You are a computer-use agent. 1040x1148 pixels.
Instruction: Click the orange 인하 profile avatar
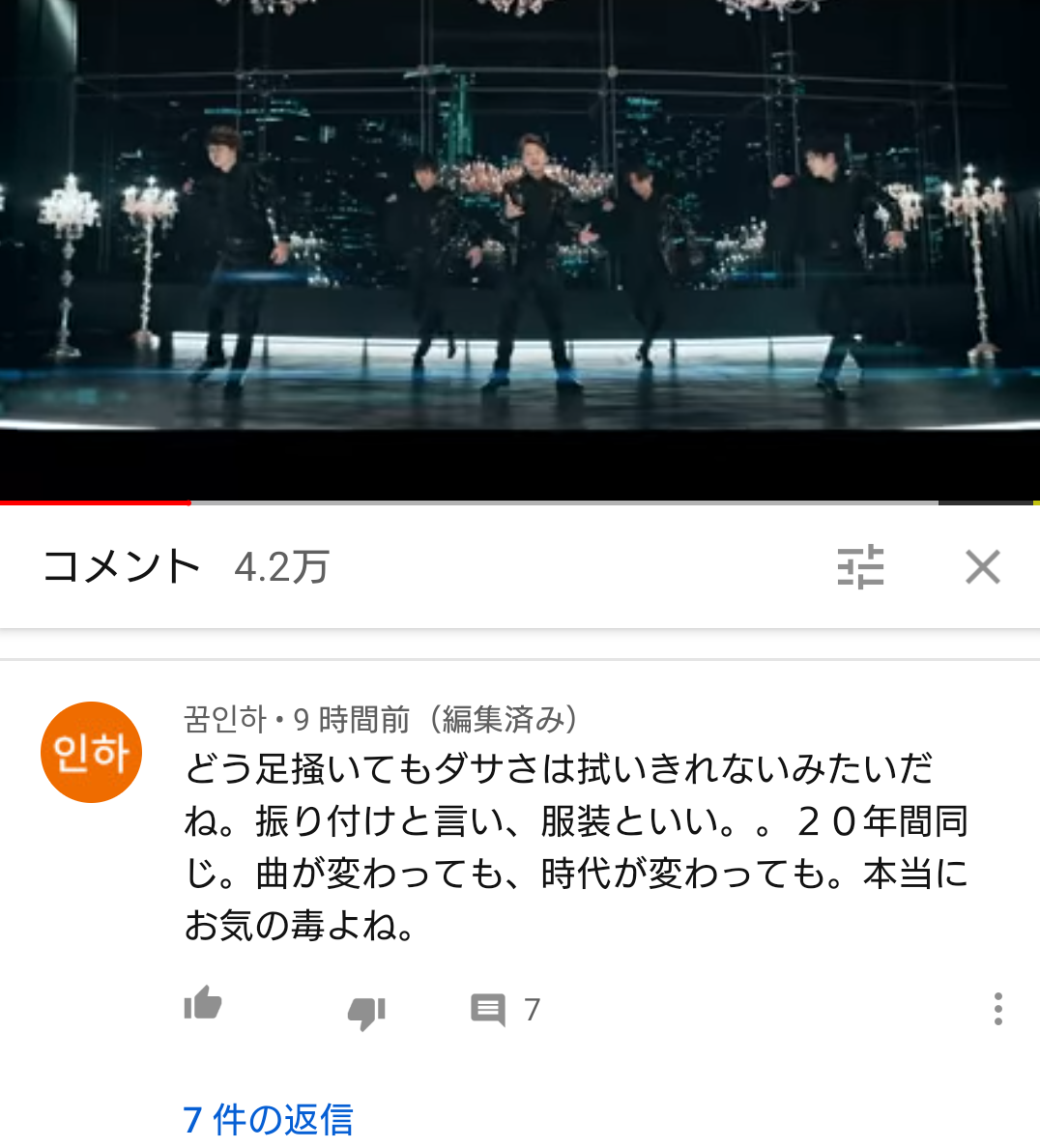[91, 752]
